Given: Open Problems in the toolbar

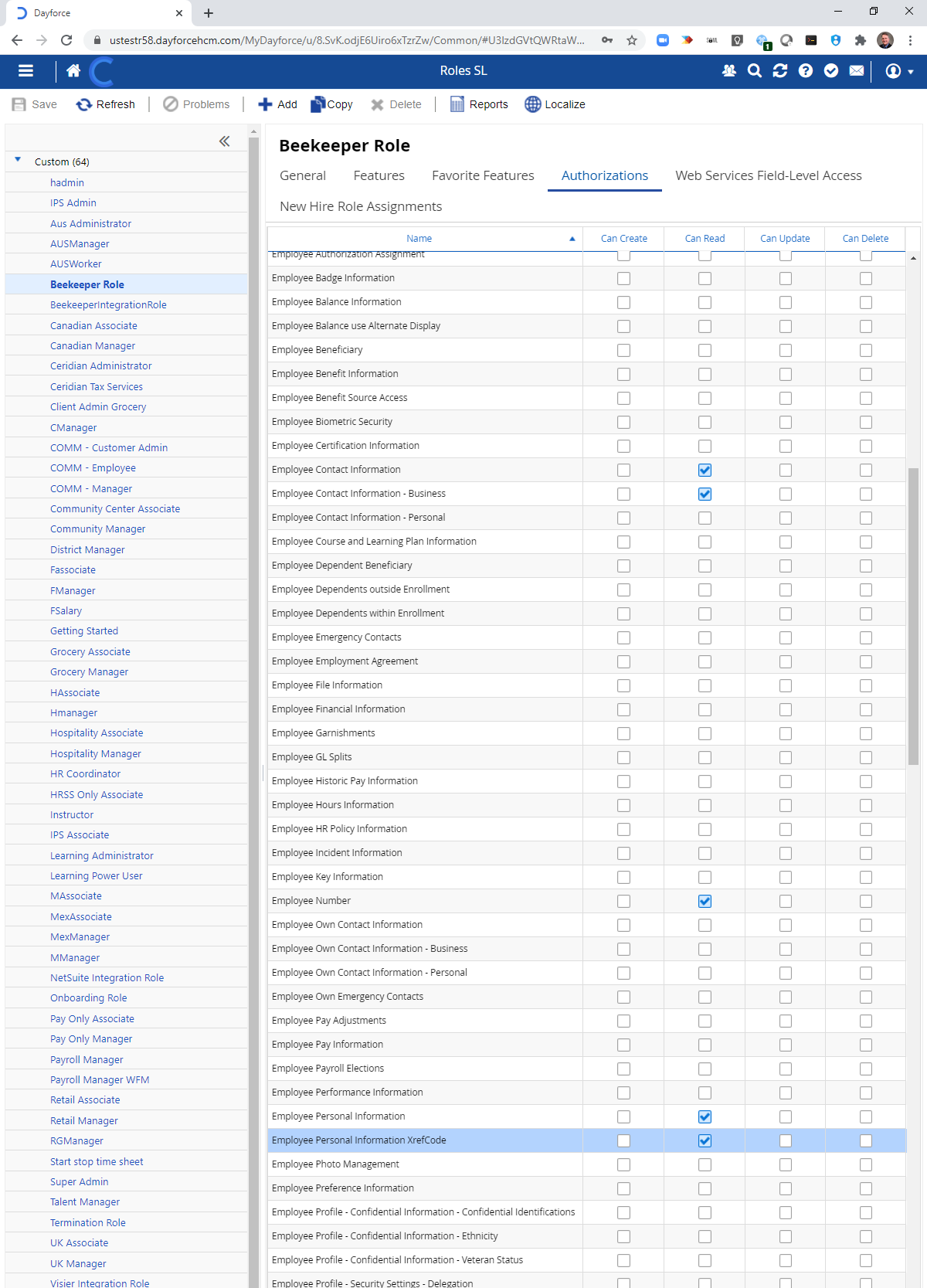Looking at the screenshot, I should click(x=196, y=104).
